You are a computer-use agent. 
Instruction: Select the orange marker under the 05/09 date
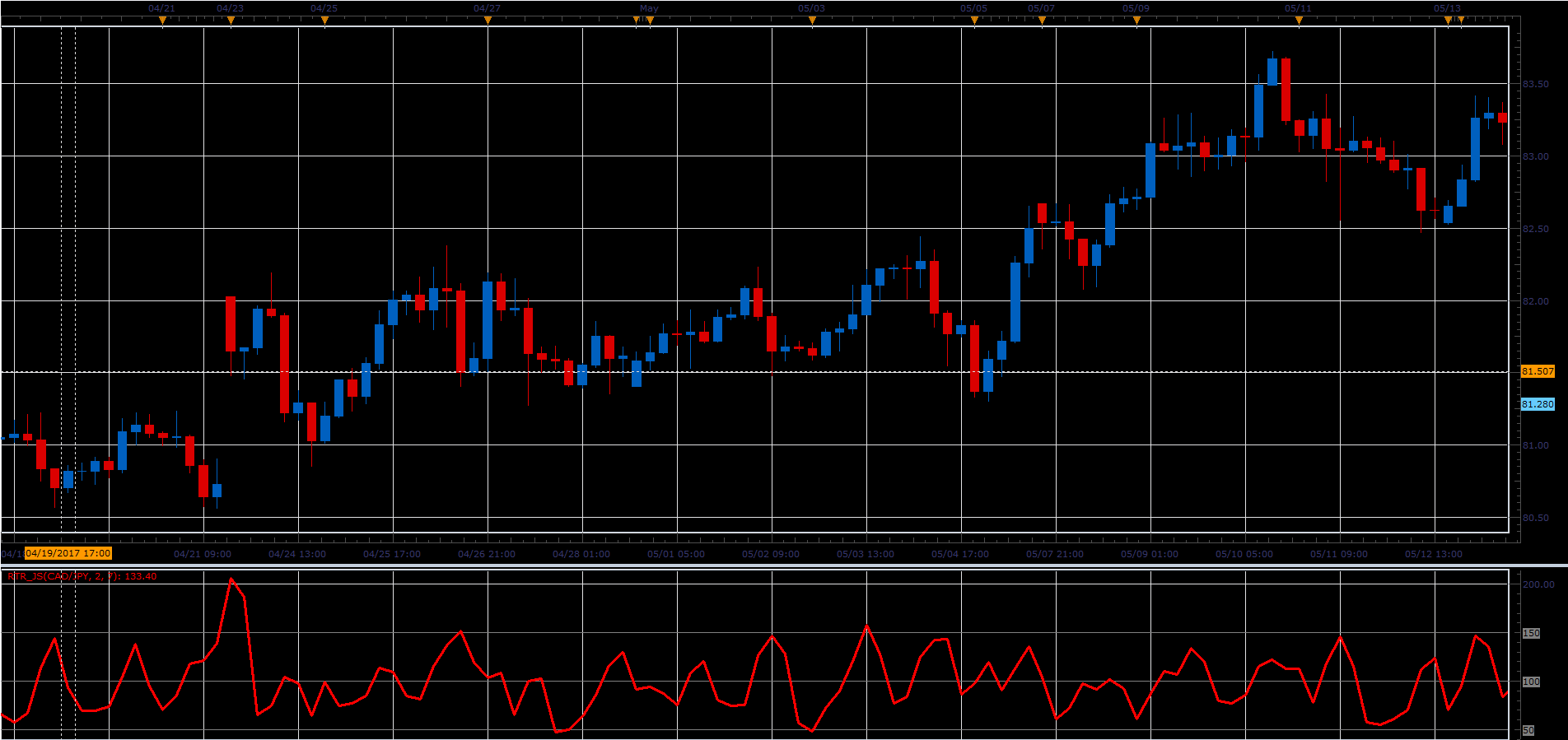point(1136,21)
